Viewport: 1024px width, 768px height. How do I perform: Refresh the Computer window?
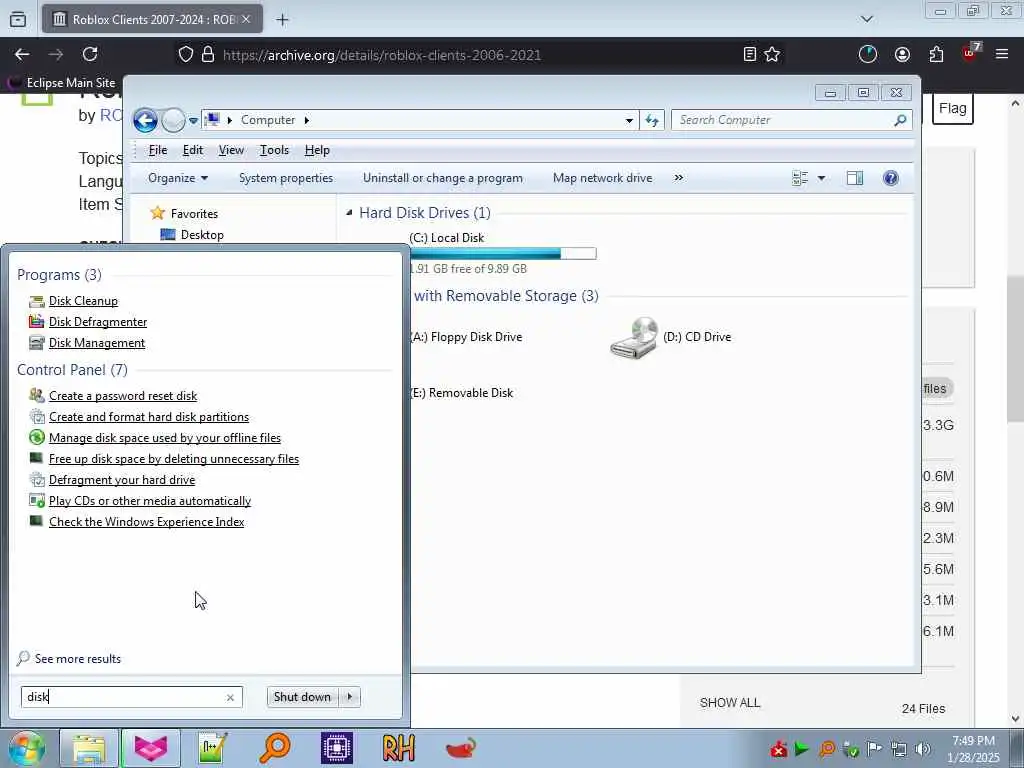652,120
